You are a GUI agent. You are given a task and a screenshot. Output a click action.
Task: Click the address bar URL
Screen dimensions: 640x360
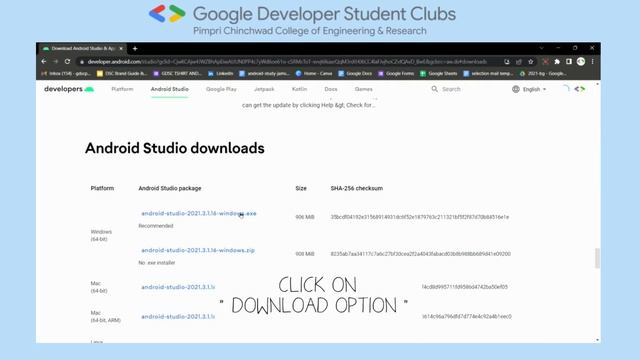[x=287, y=62]
